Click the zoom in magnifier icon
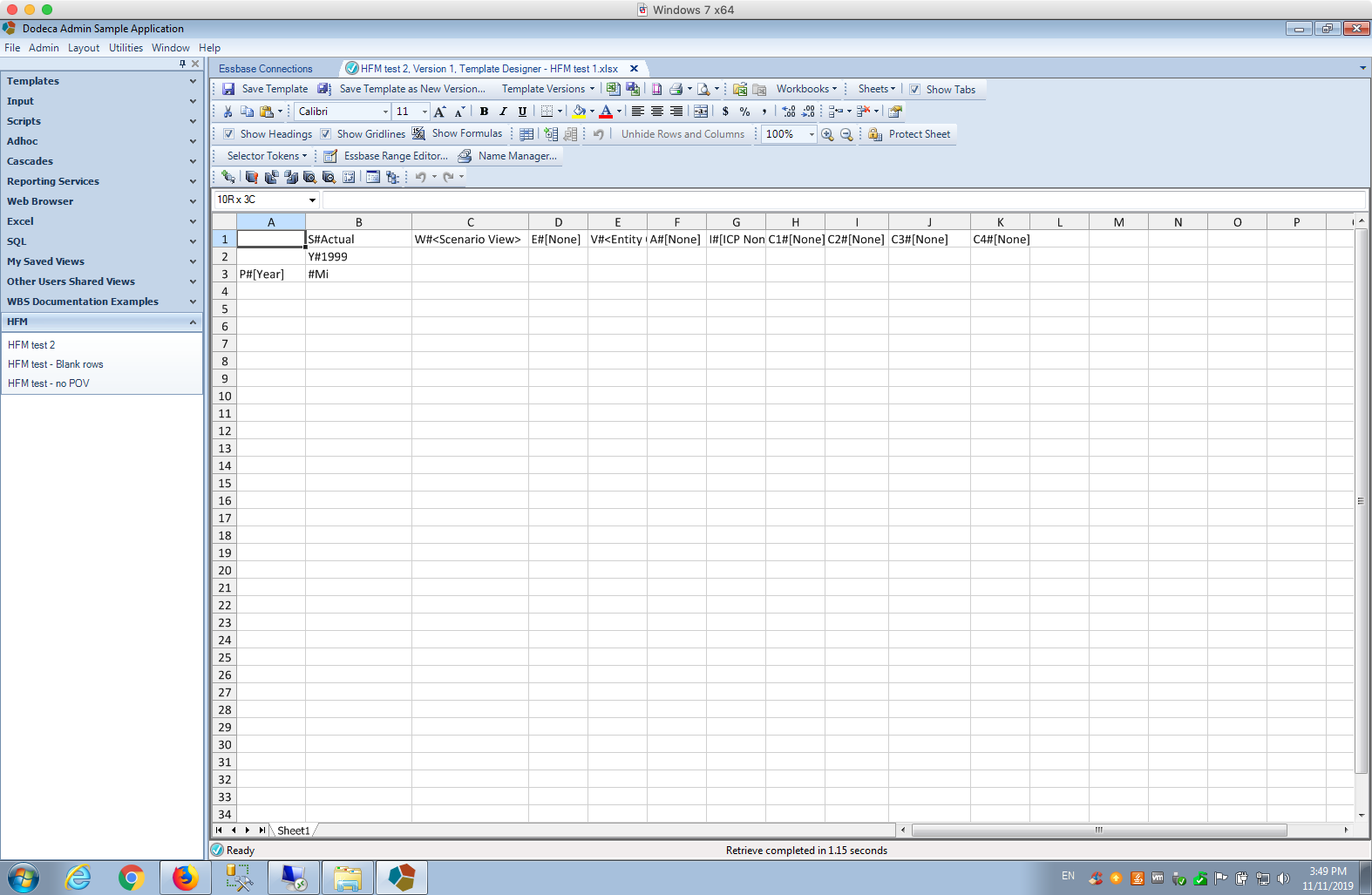Screen dimensions: 1372x895 click(x=827, y=134)
